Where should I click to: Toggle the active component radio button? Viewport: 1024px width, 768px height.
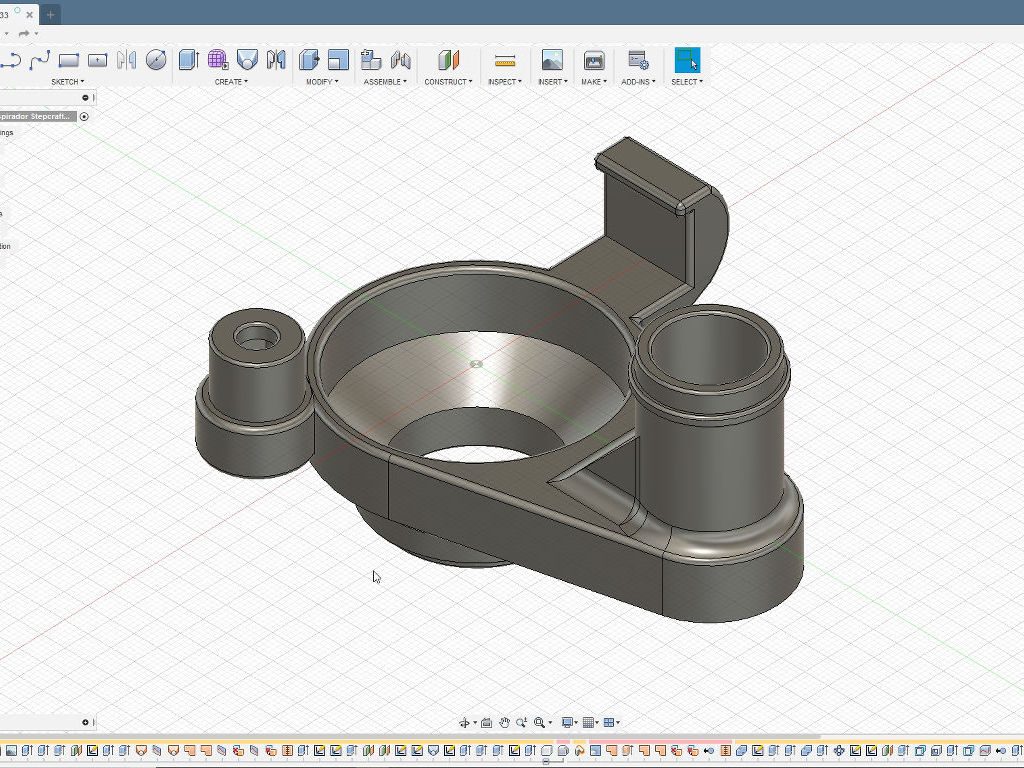click(x=84, y=116)
